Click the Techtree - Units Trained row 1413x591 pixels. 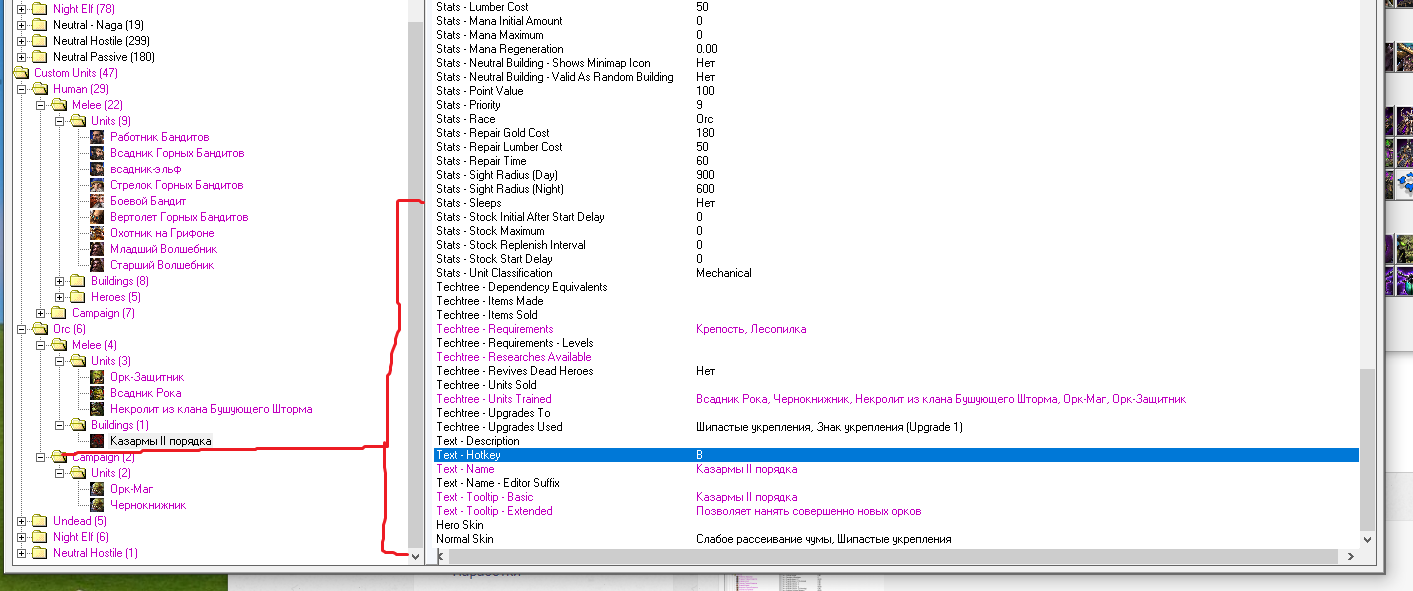click(x=896, y=399)
